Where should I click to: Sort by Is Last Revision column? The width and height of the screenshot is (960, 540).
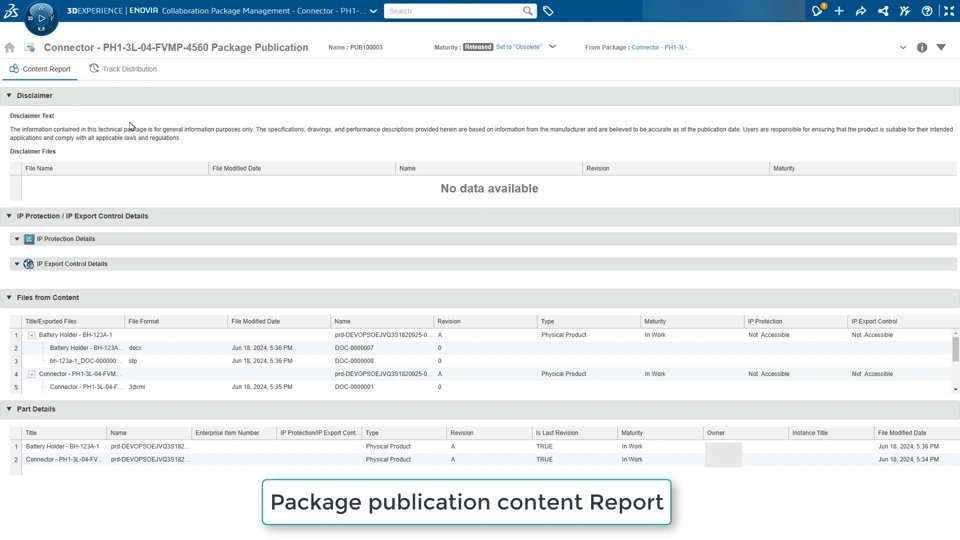pos(574,433)
